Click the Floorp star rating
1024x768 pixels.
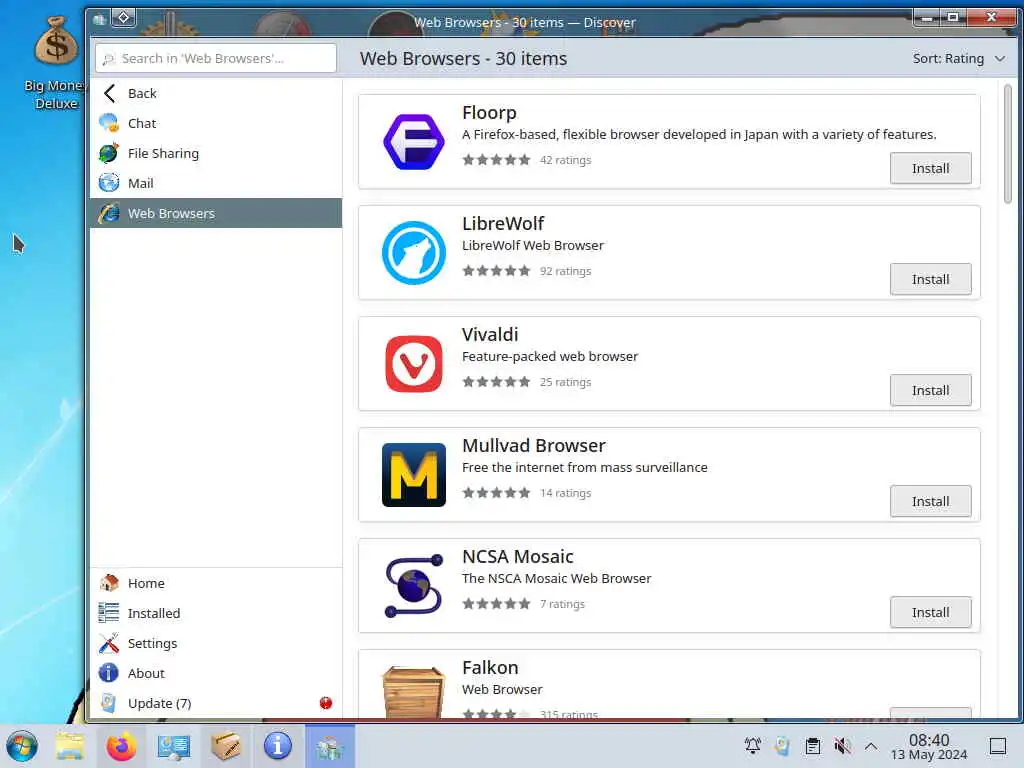[496, 160]
